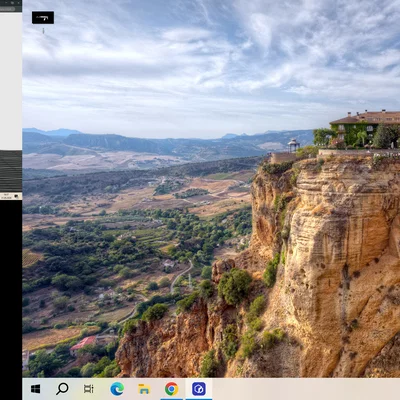
Task: Click the clock text in the mini taskbar
Action: [6, 196]
